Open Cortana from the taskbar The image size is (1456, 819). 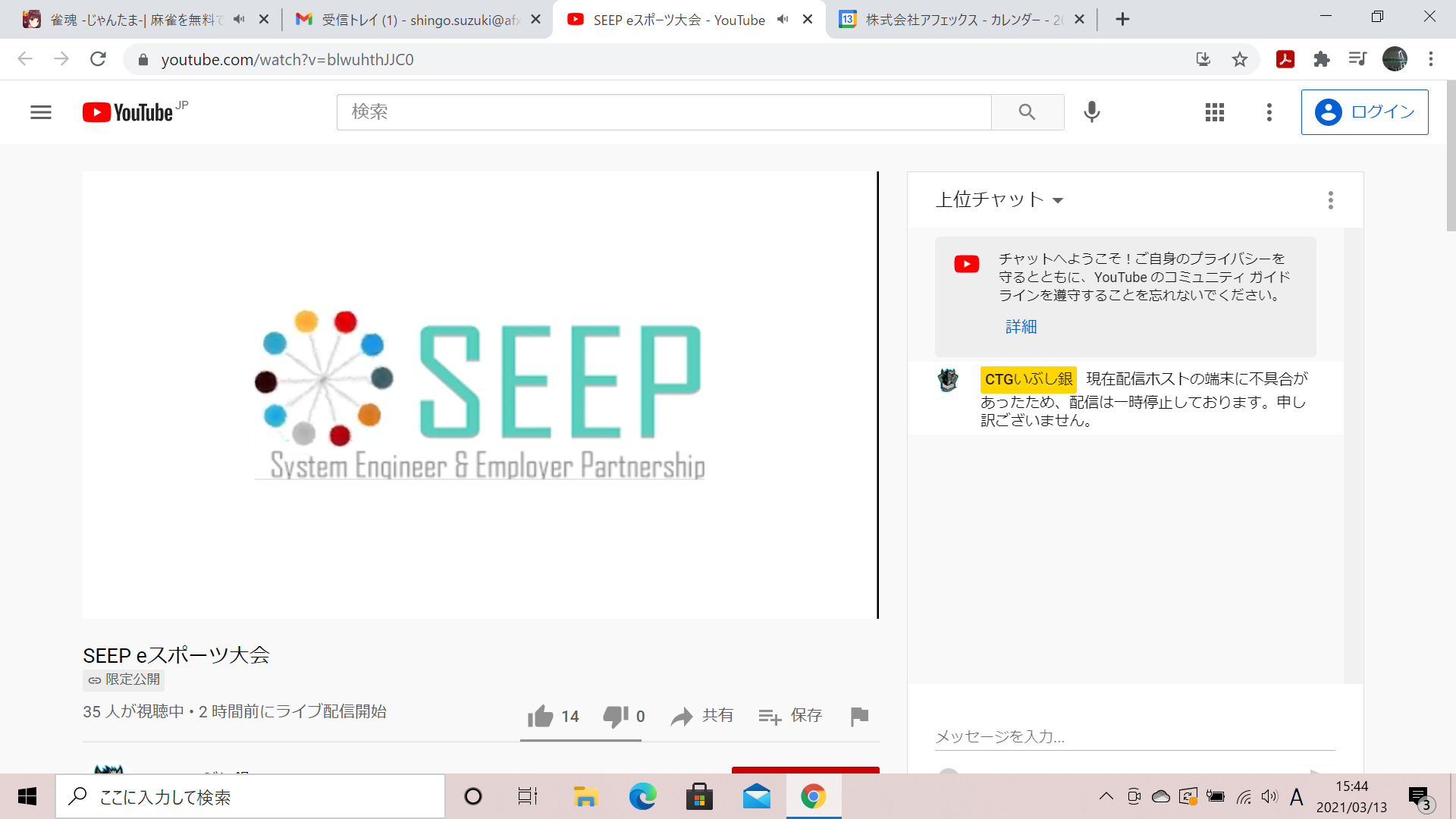[x=473, y=797]
